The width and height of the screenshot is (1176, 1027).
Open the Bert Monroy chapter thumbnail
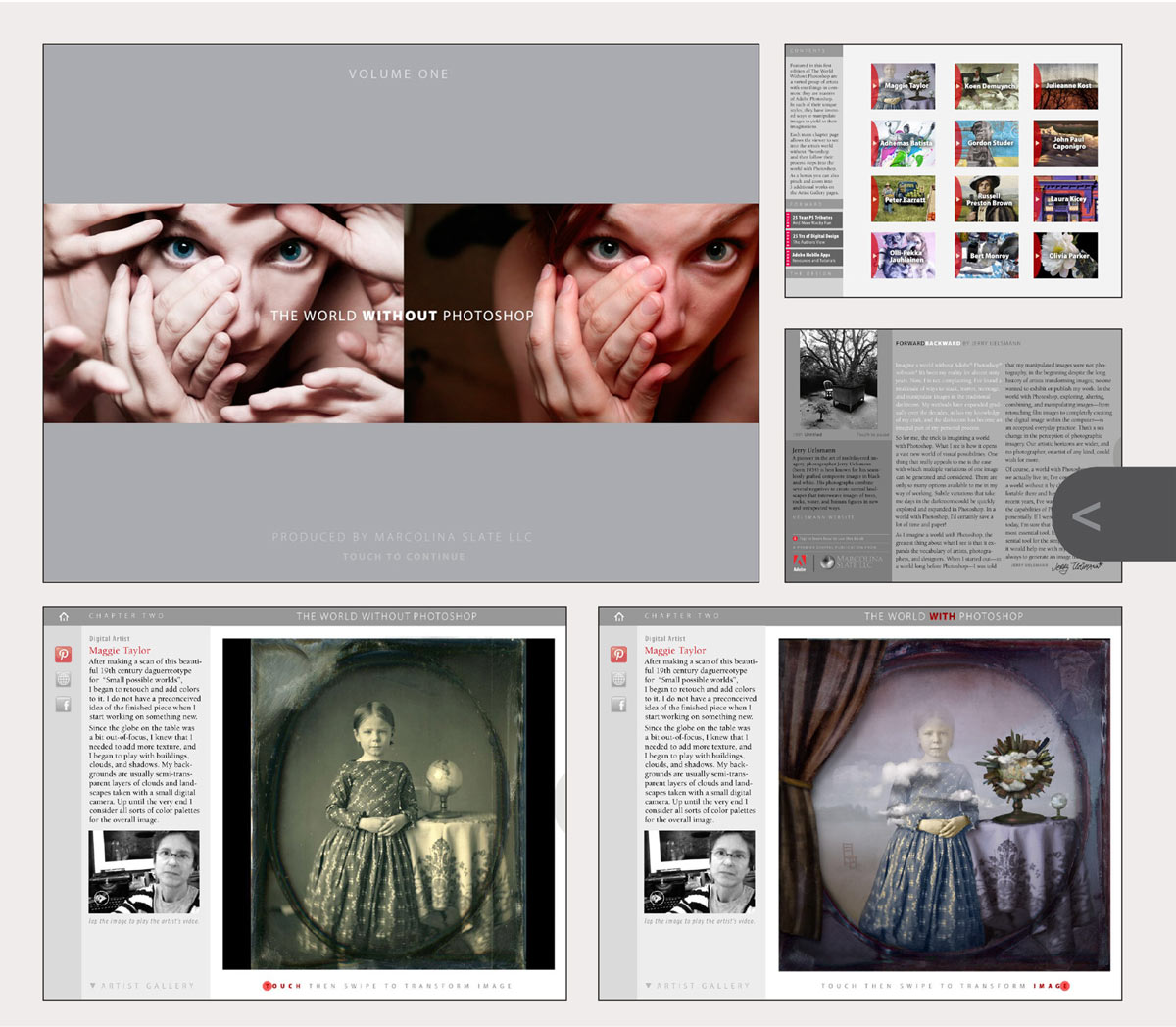click(x=986, y=256)
